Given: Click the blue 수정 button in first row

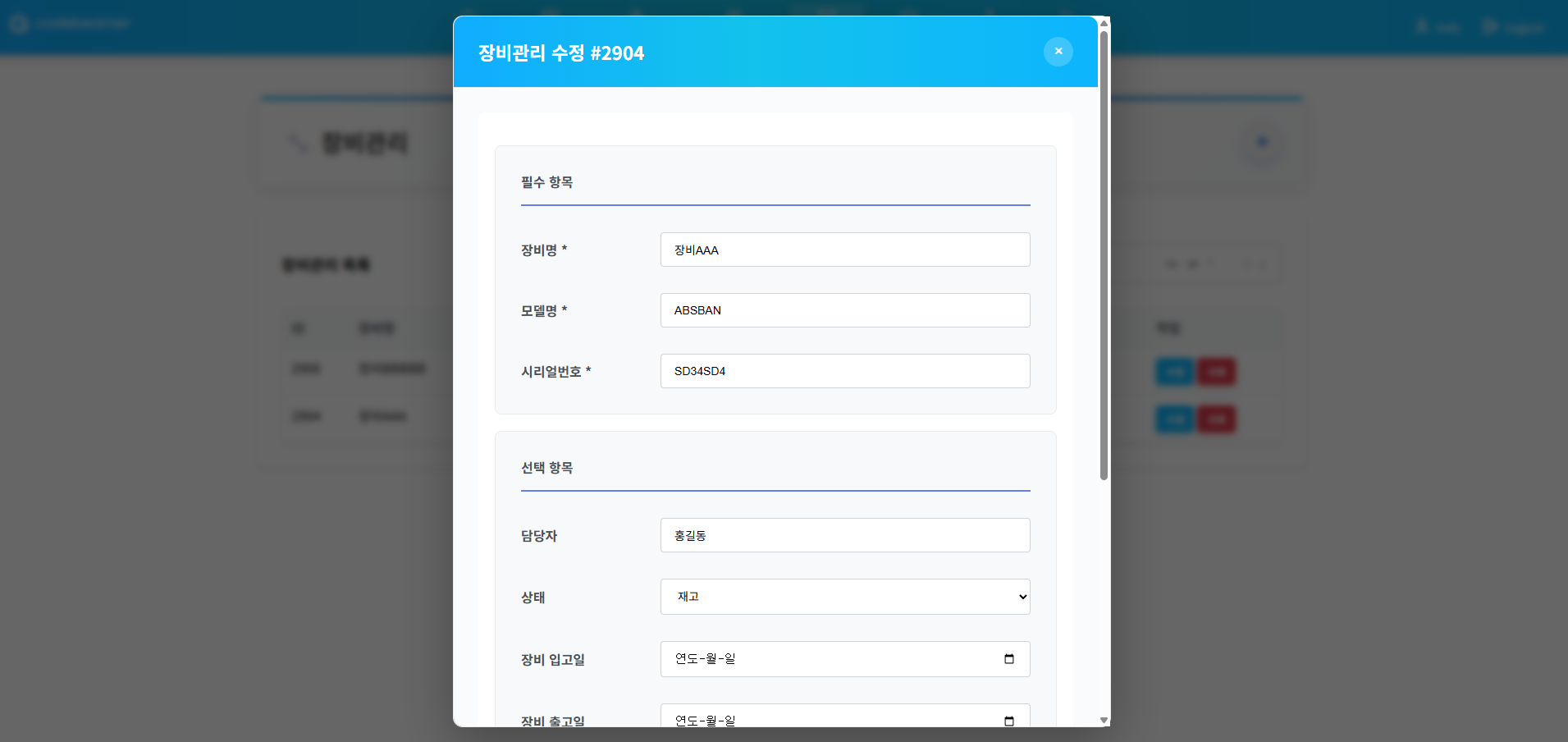Looking at the screenshot, I should point(1174,371).
